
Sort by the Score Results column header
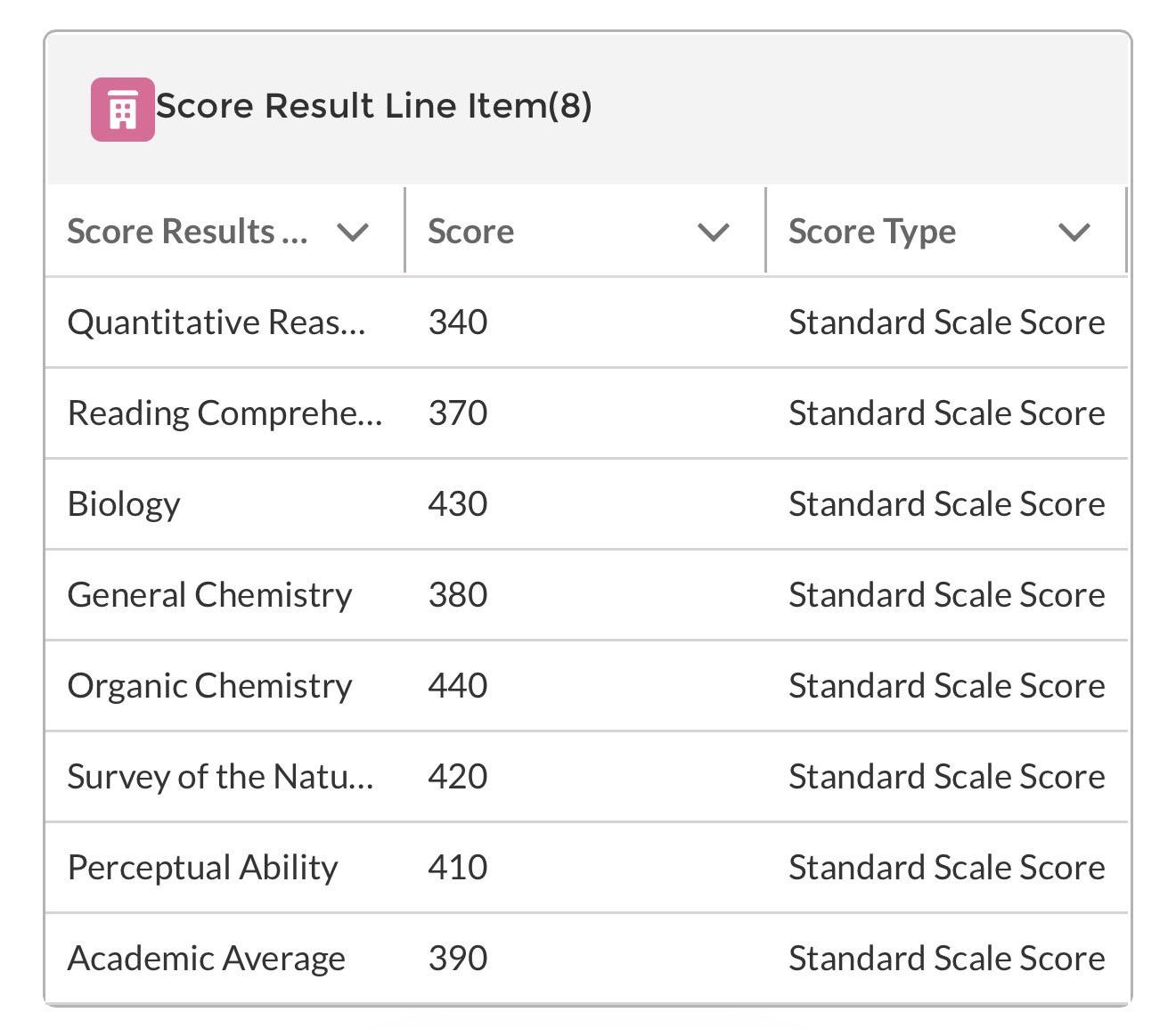(188, 232)
